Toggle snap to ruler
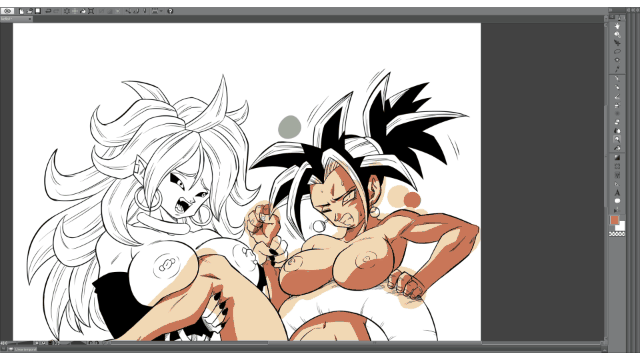 [129, 11]
